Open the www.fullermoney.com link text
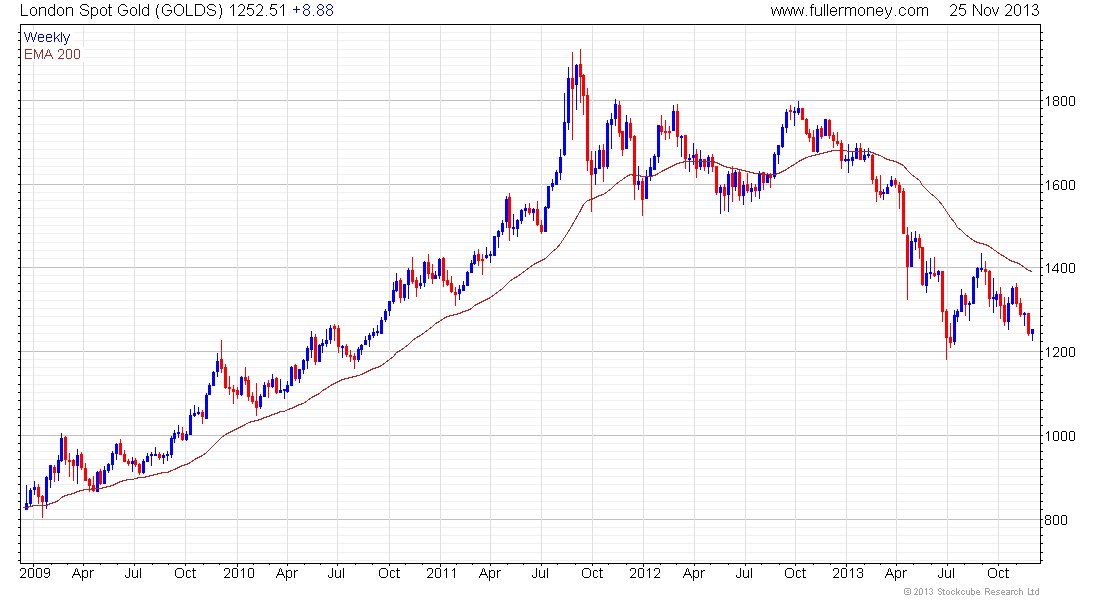Viewport: 1100px width, 600px height. coord(850,11)
